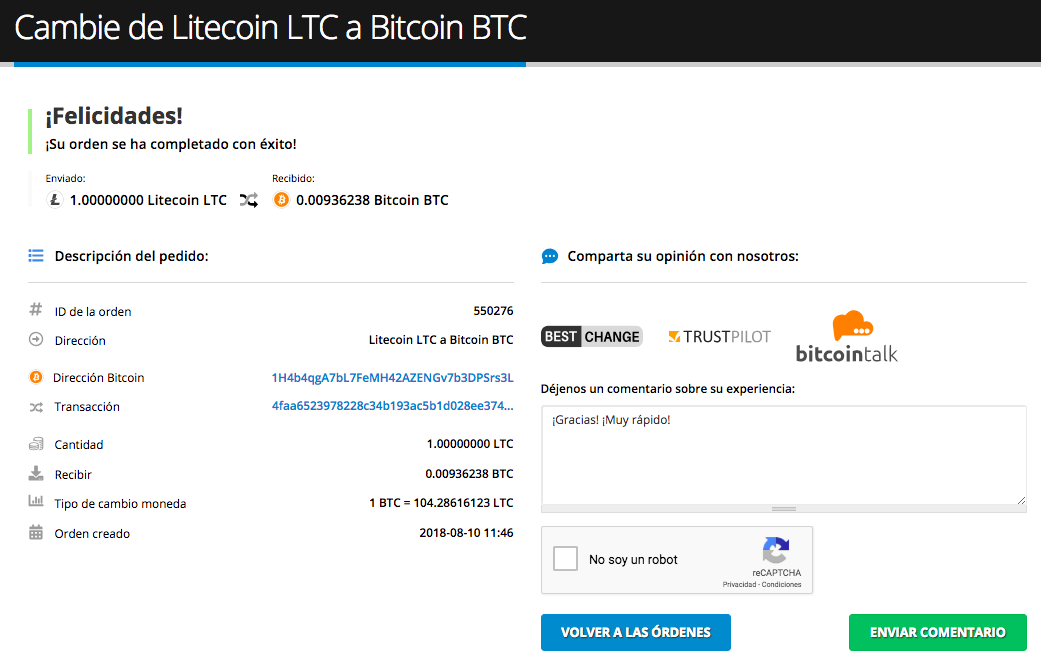Click the Litecoin coin icon under Enviado

click(54, 200)
